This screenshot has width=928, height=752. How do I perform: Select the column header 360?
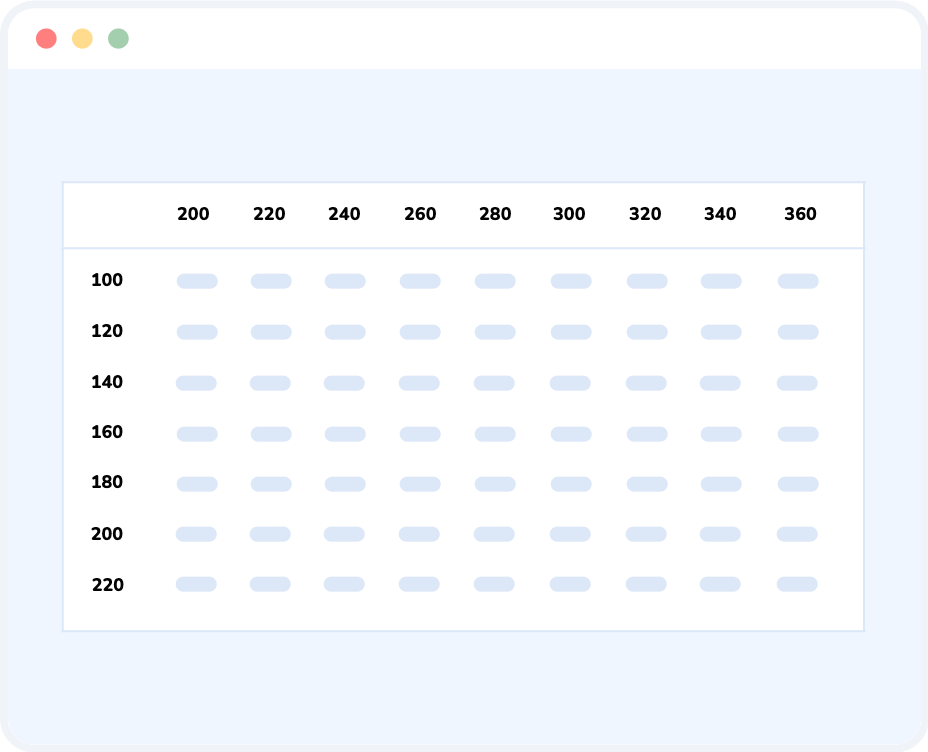[x=800, y=214]
